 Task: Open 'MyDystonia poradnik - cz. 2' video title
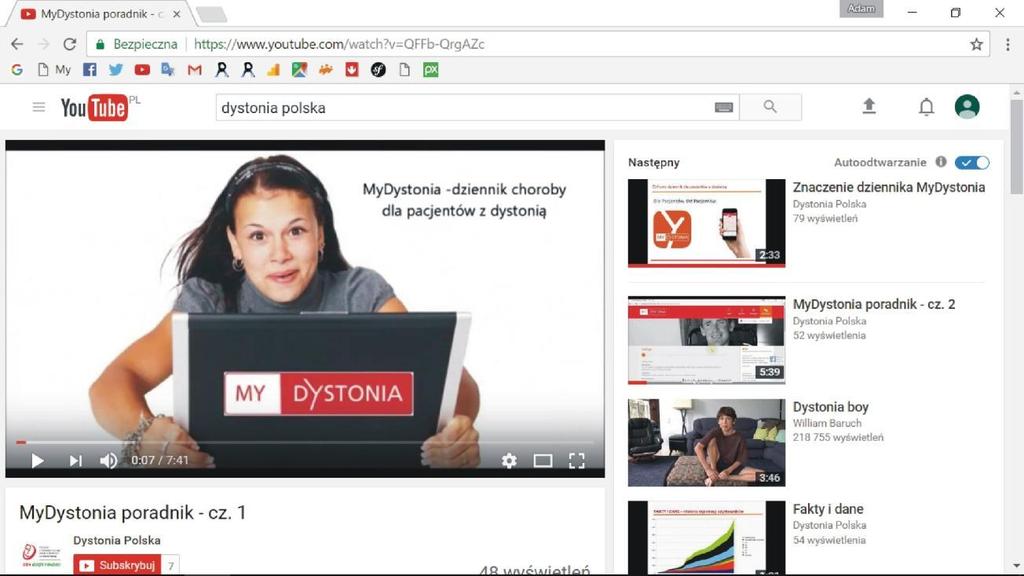click(874, 304)
